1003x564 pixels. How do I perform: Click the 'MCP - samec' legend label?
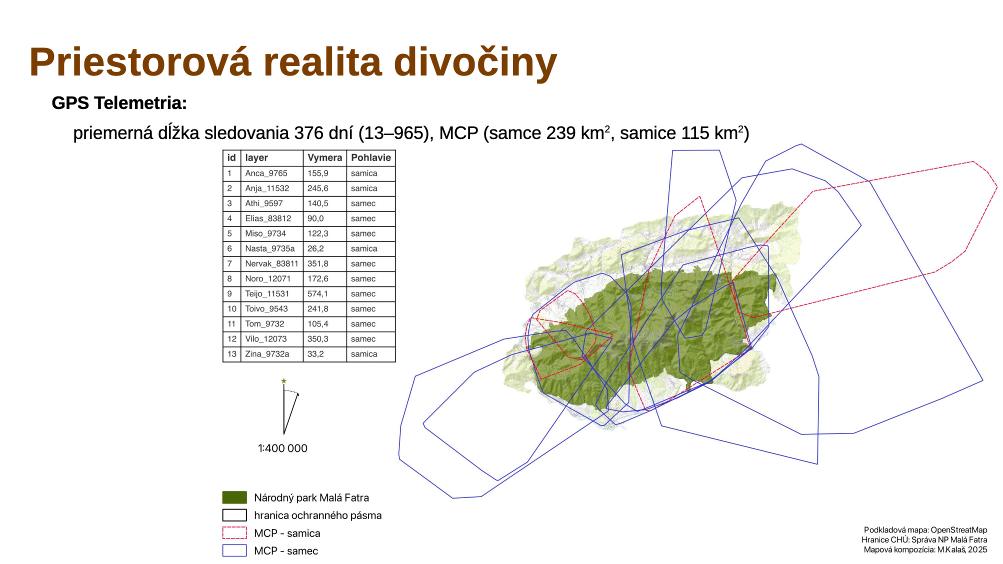point(286,551)
